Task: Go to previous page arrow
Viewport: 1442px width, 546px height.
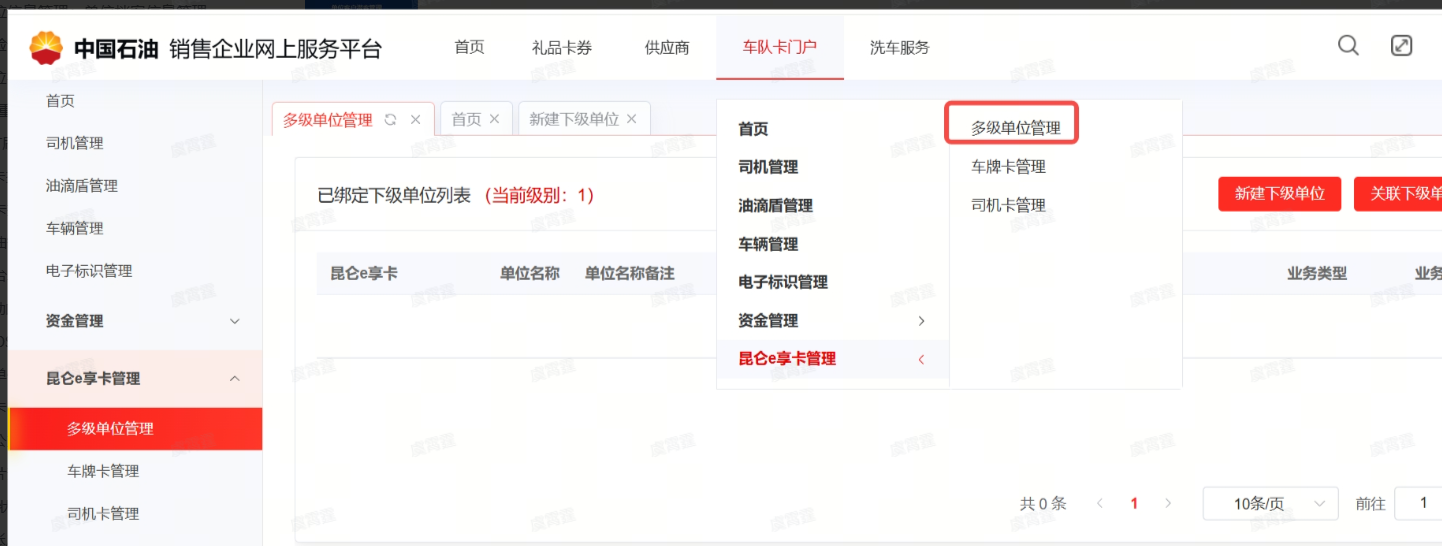Action: click(x=1100, y=503)
